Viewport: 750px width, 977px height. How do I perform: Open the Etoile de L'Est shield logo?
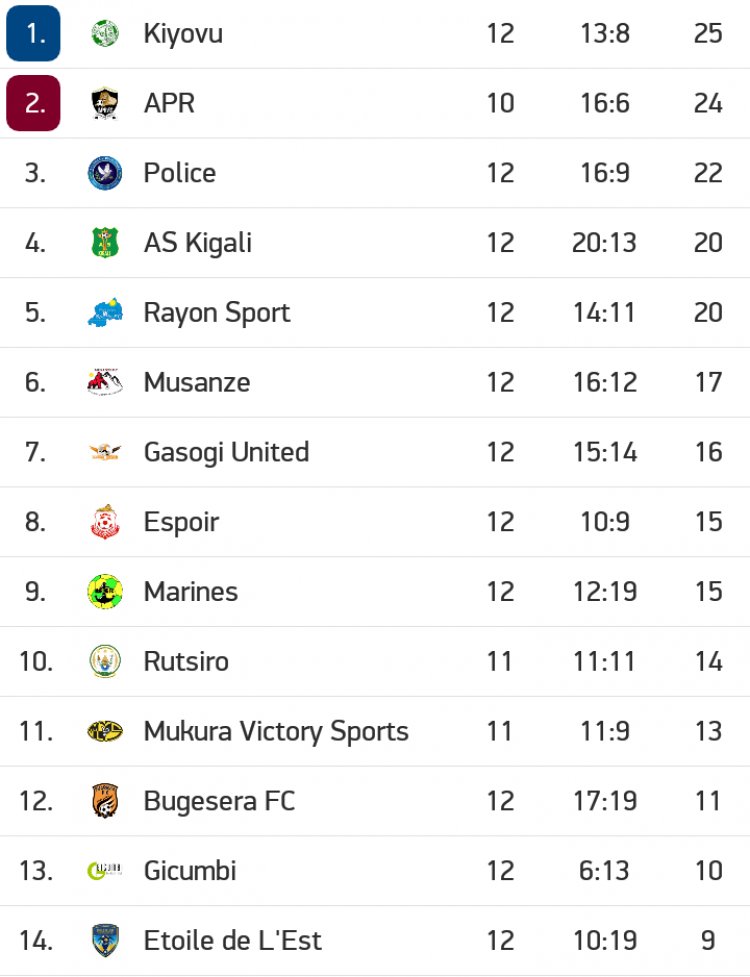[105, 941]
